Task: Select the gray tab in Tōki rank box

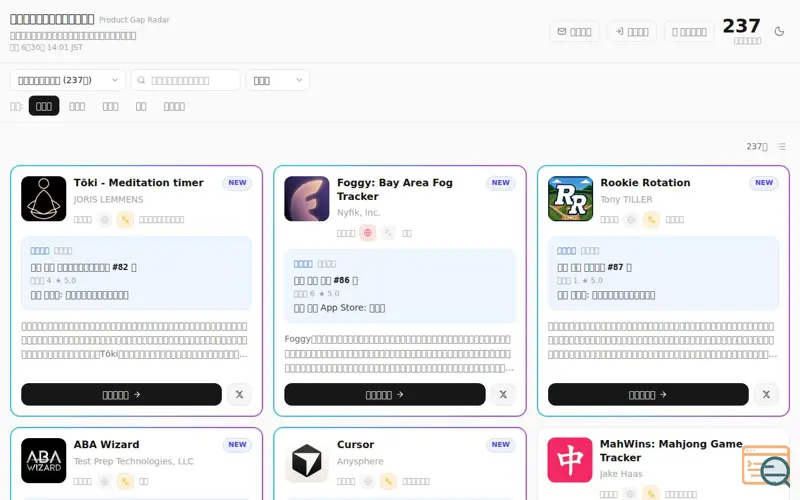Action: [63, 251]
